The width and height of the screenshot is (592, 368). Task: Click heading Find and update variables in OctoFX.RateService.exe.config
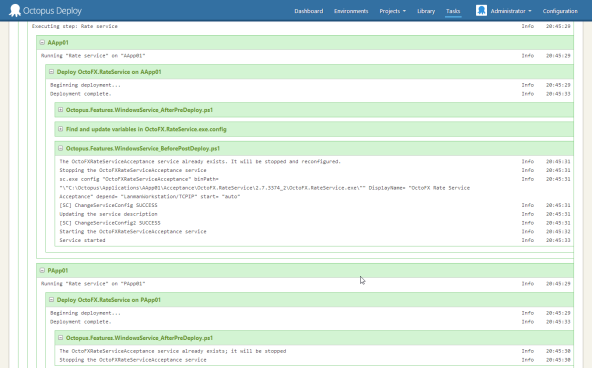146,129
